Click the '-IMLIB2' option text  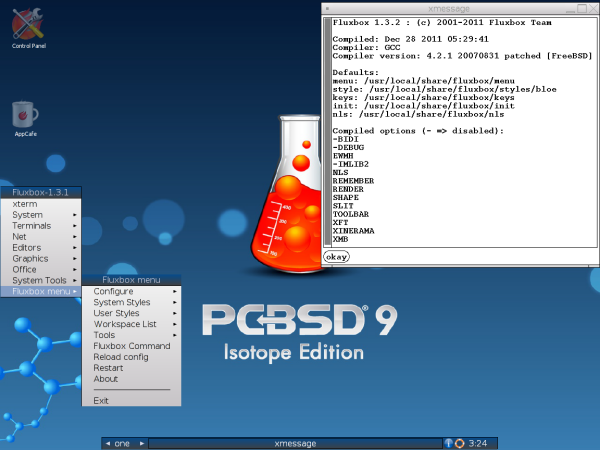click(x=351, y=164)
